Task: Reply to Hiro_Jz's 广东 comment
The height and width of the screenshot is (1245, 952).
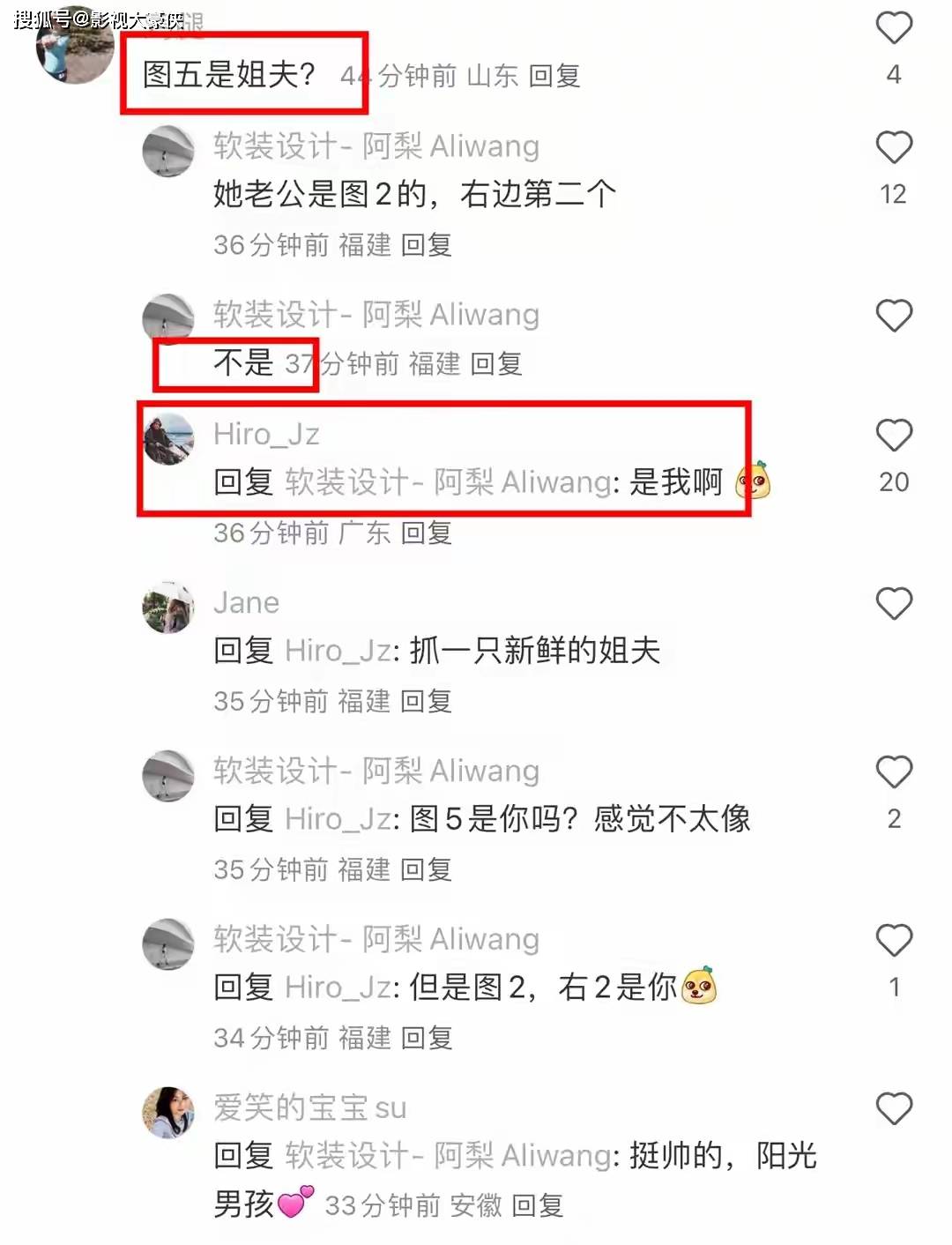Action: coord(426,533)
